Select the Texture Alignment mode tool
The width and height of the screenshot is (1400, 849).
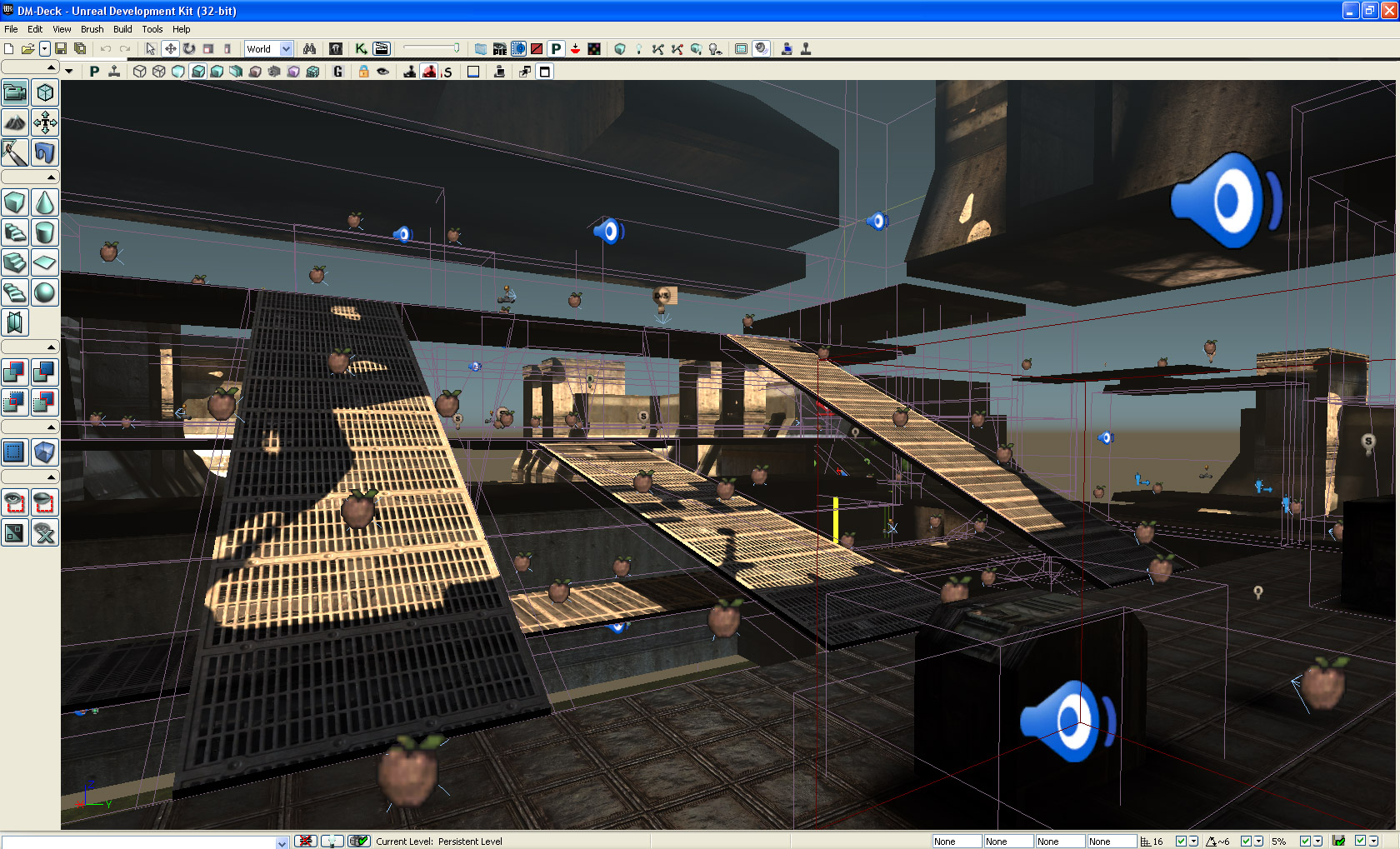45,122
